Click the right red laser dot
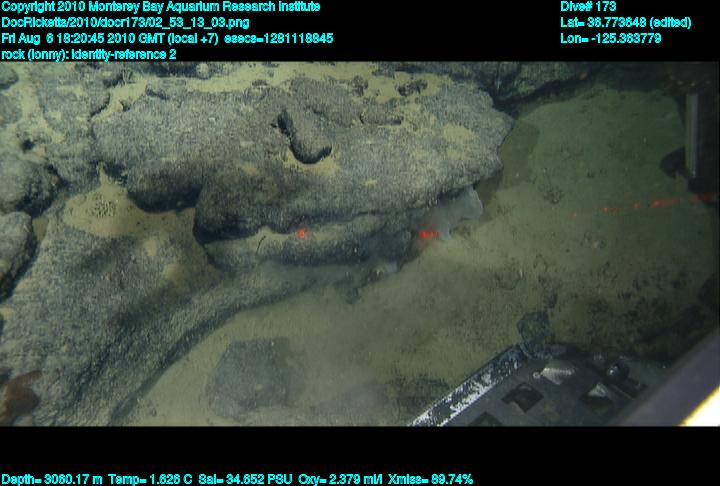Screen dimensions: 720x486 428,234
